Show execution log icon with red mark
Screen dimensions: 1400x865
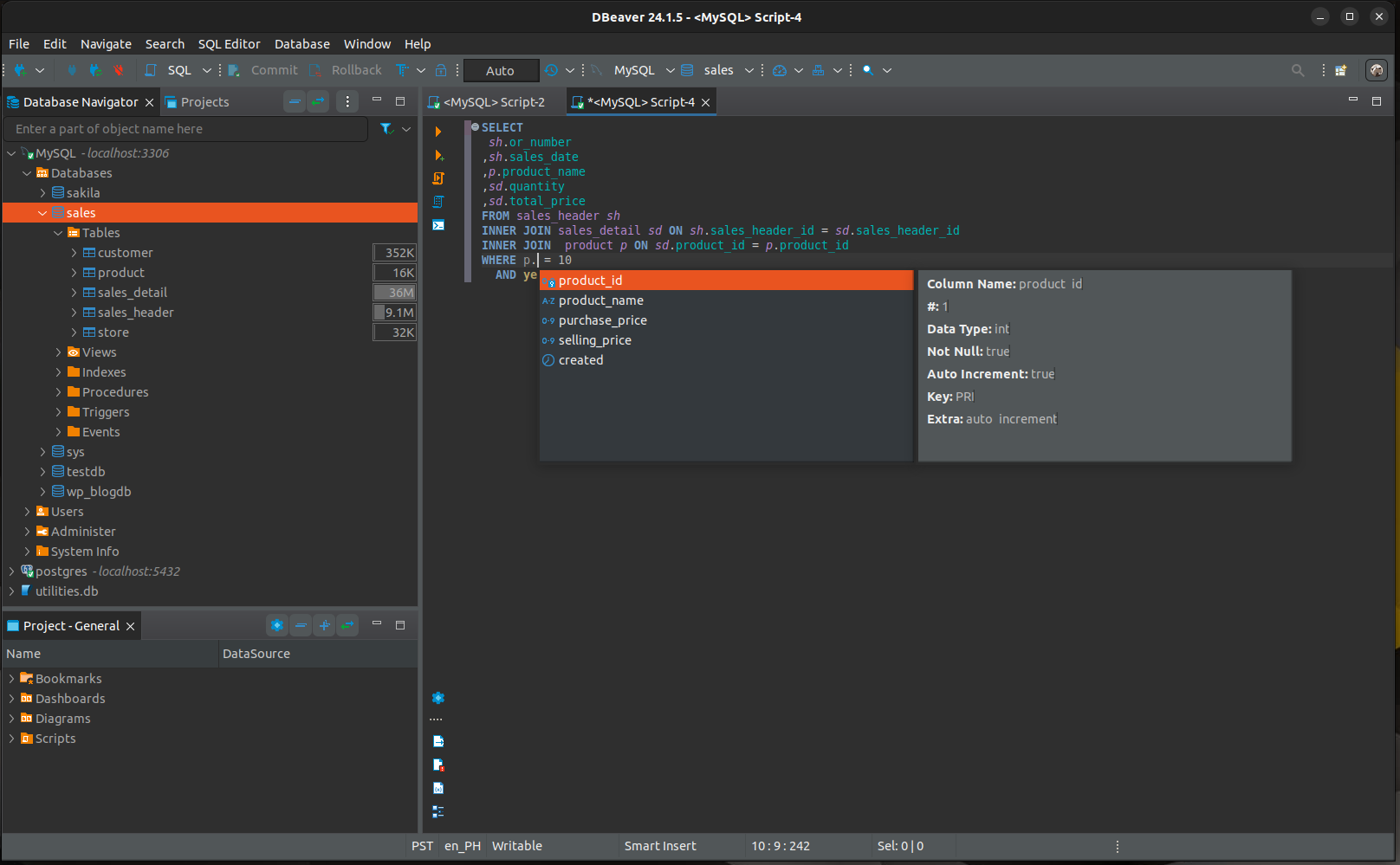pos(438,765)
